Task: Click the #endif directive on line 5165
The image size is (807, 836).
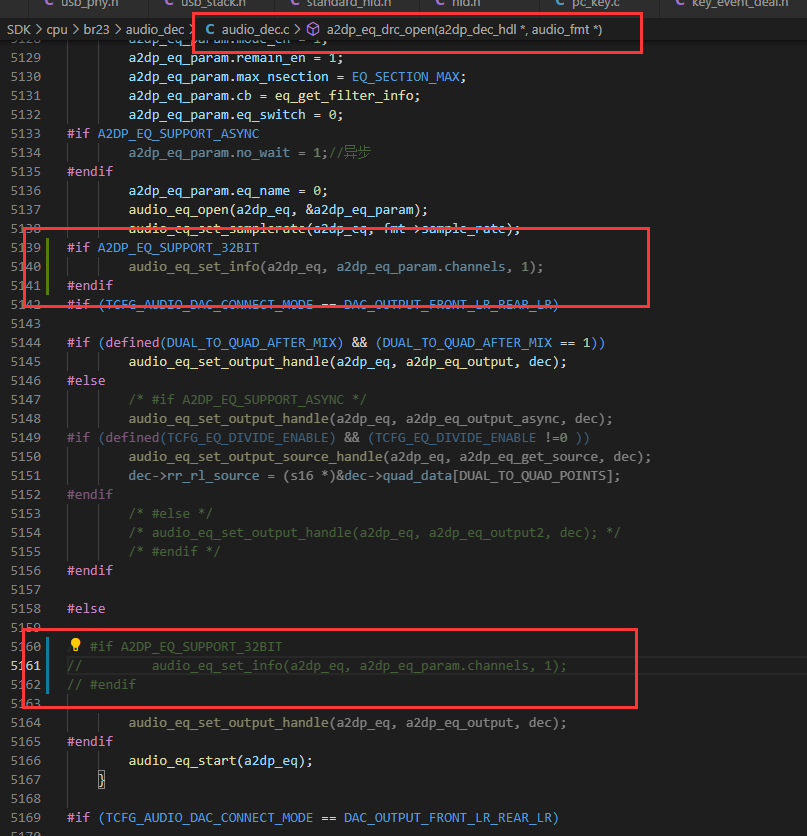Action: pyautogui.click(x=90, y=741)
